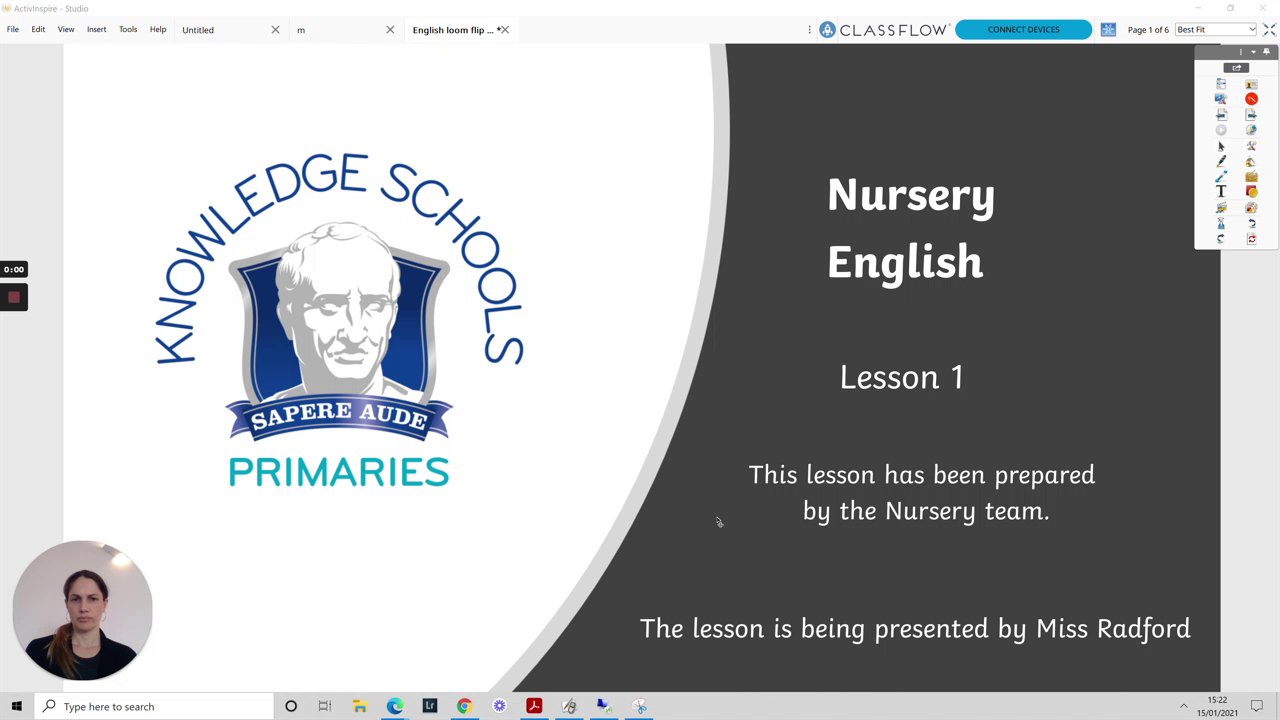Image resolution: width=1280 pixels, height=720 pixels.
Task: Open Cortana circle icon on taskbar
Action: (291, 706)
